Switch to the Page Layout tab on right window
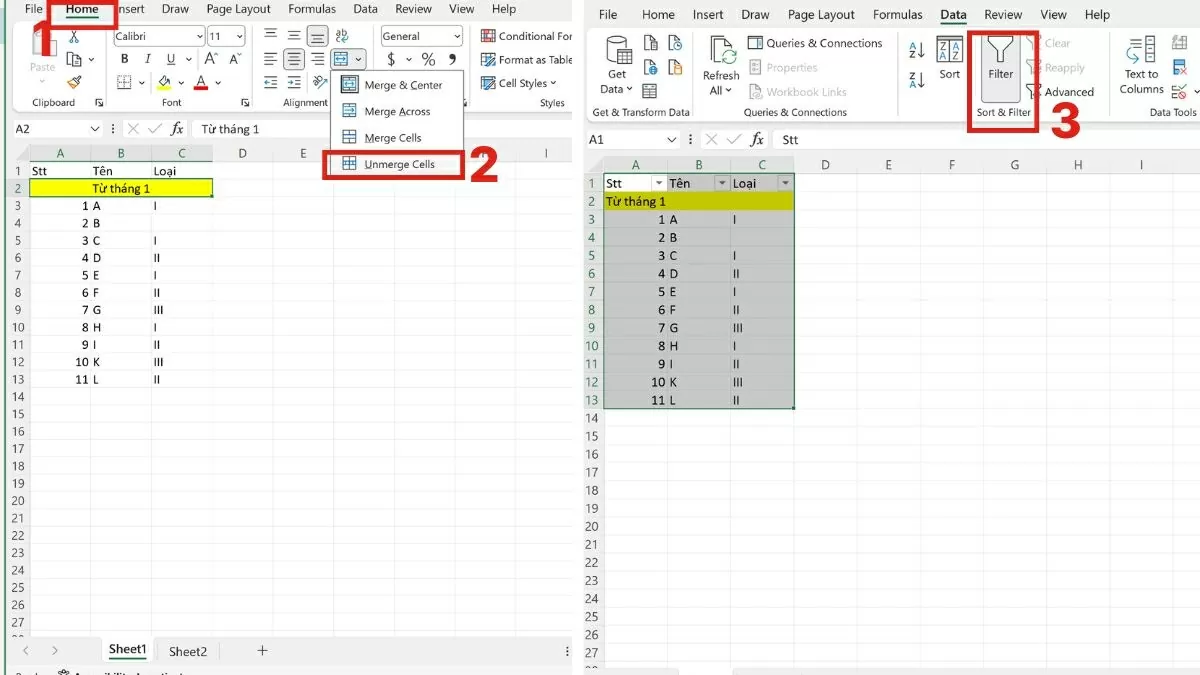1200x675 pixels. (821, 15)
